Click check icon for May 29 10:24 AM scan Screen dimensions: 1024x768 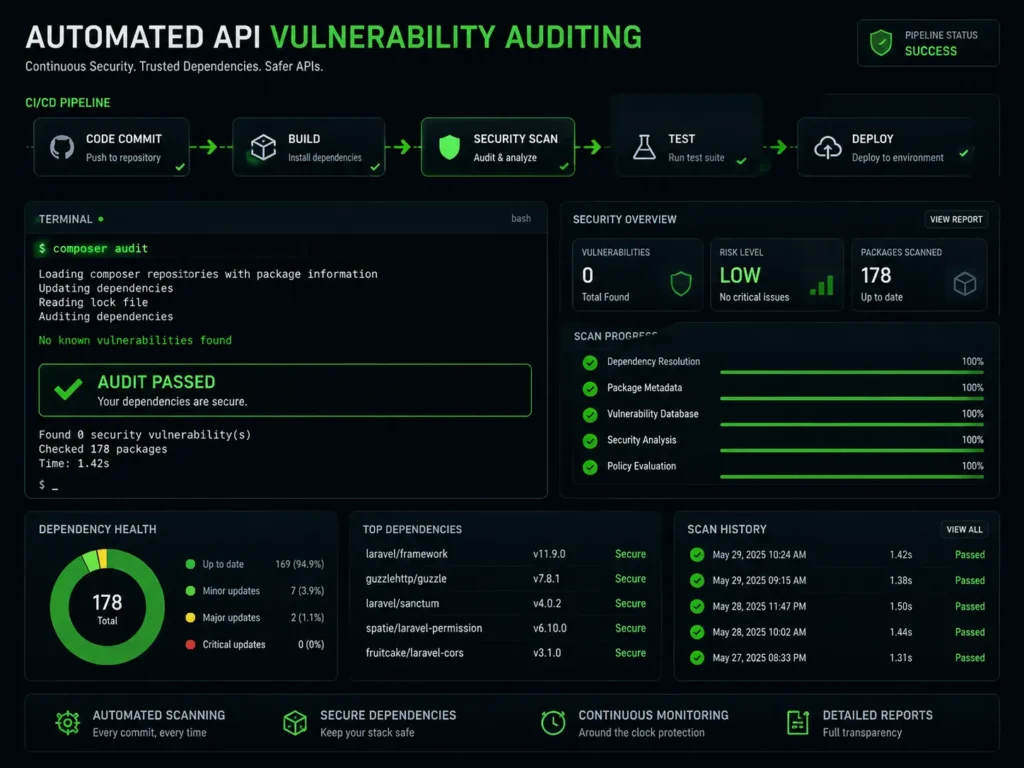pos(697,555)
